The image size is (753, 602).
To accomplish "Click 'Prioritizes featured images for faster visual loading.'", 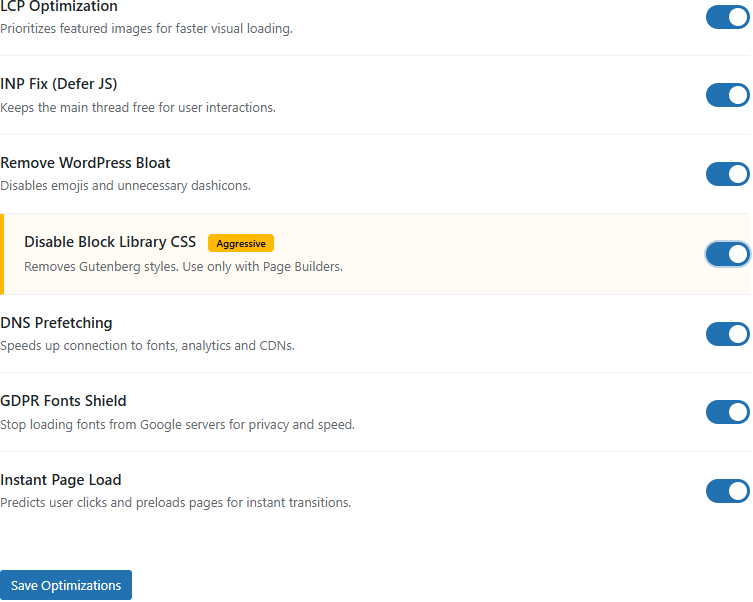I will coord(146,29).
